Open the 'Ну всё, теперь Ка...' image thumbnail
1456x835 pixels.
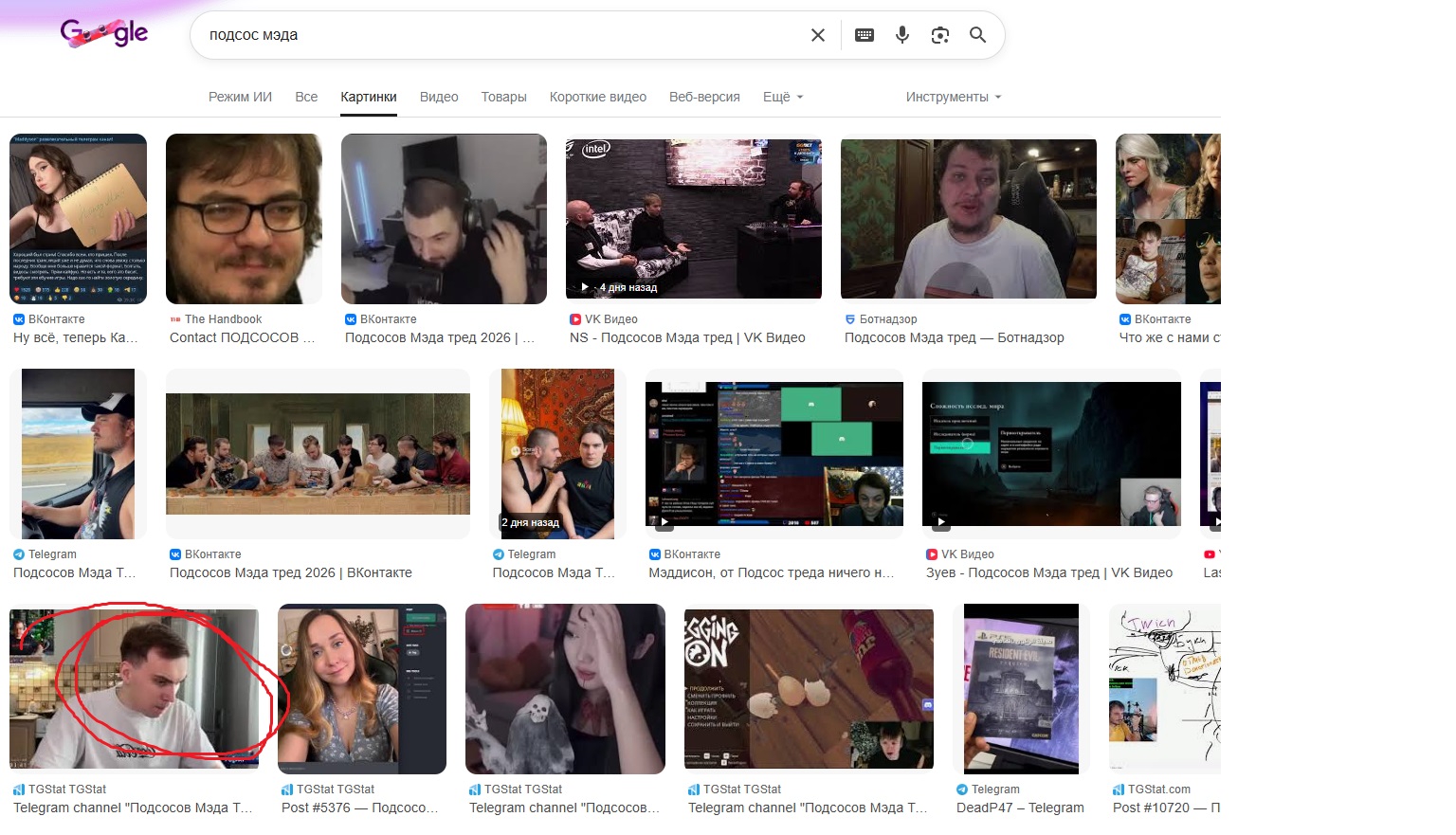point(78,219)
